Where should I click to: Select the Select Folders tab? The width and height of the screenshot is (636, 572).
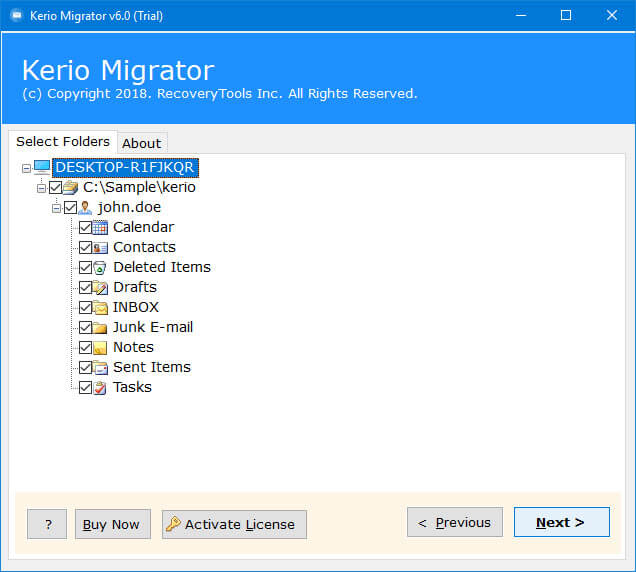[63, 142]
